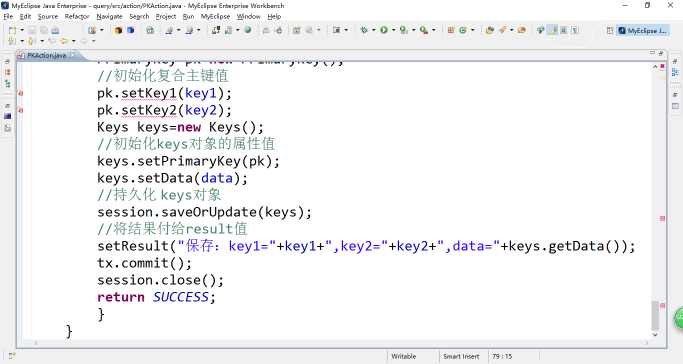This screenshot has height=364, width=683.
Task: Click the 79 : 15 cursor position
Action: tap(502, 356)
